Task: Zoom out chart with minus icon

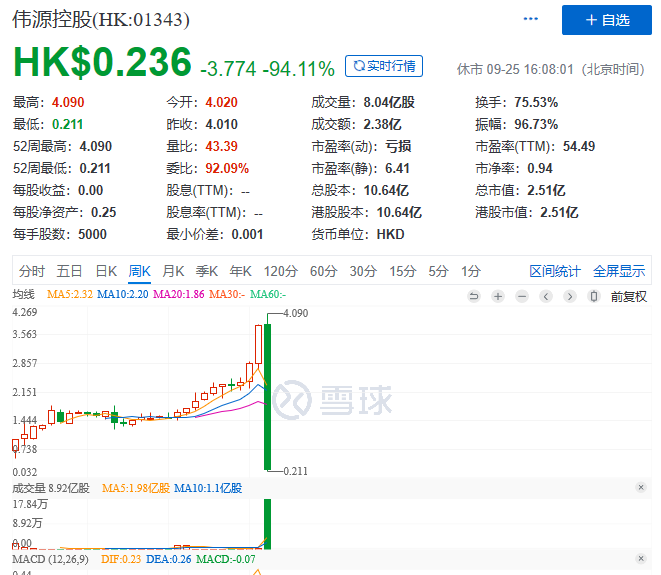Action: point(522,296)
